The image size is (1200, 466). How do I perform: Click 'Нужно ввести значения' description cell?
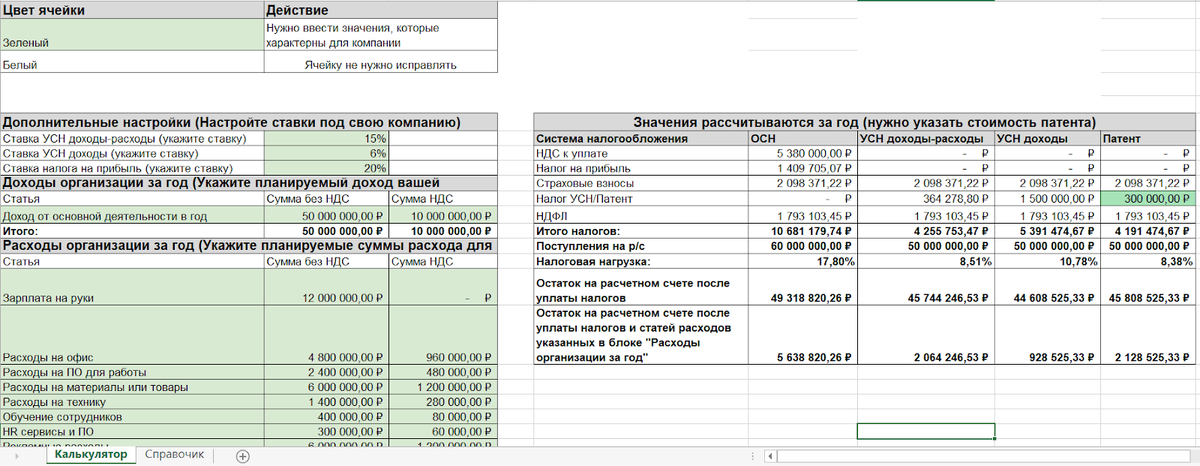tap(380, 36)
